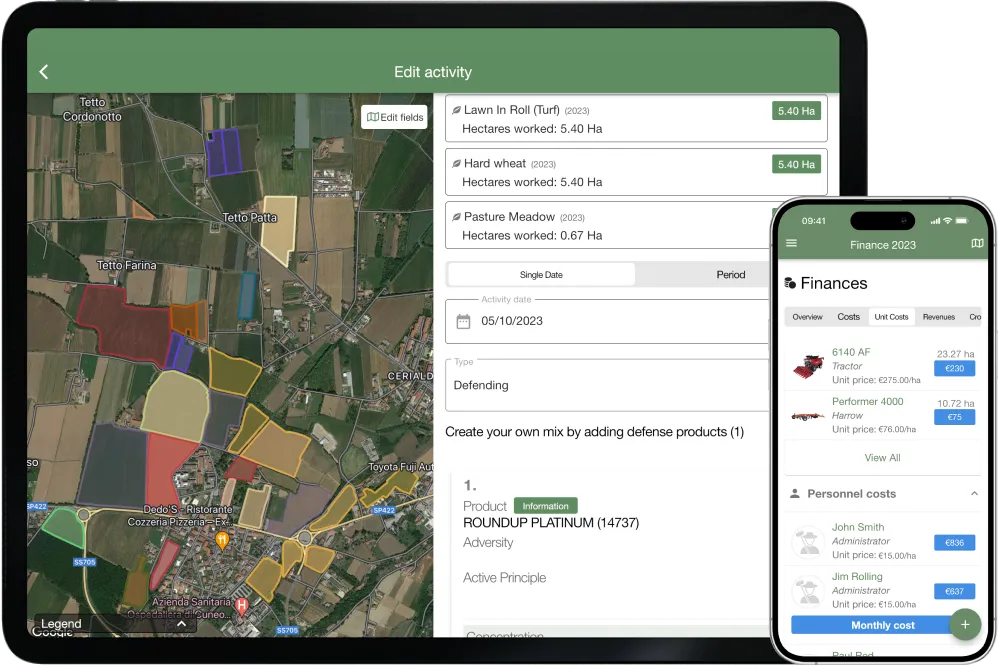Click the leaf icon beside Hard wheat
This screenshot has width=1000, height=666.
457,164
